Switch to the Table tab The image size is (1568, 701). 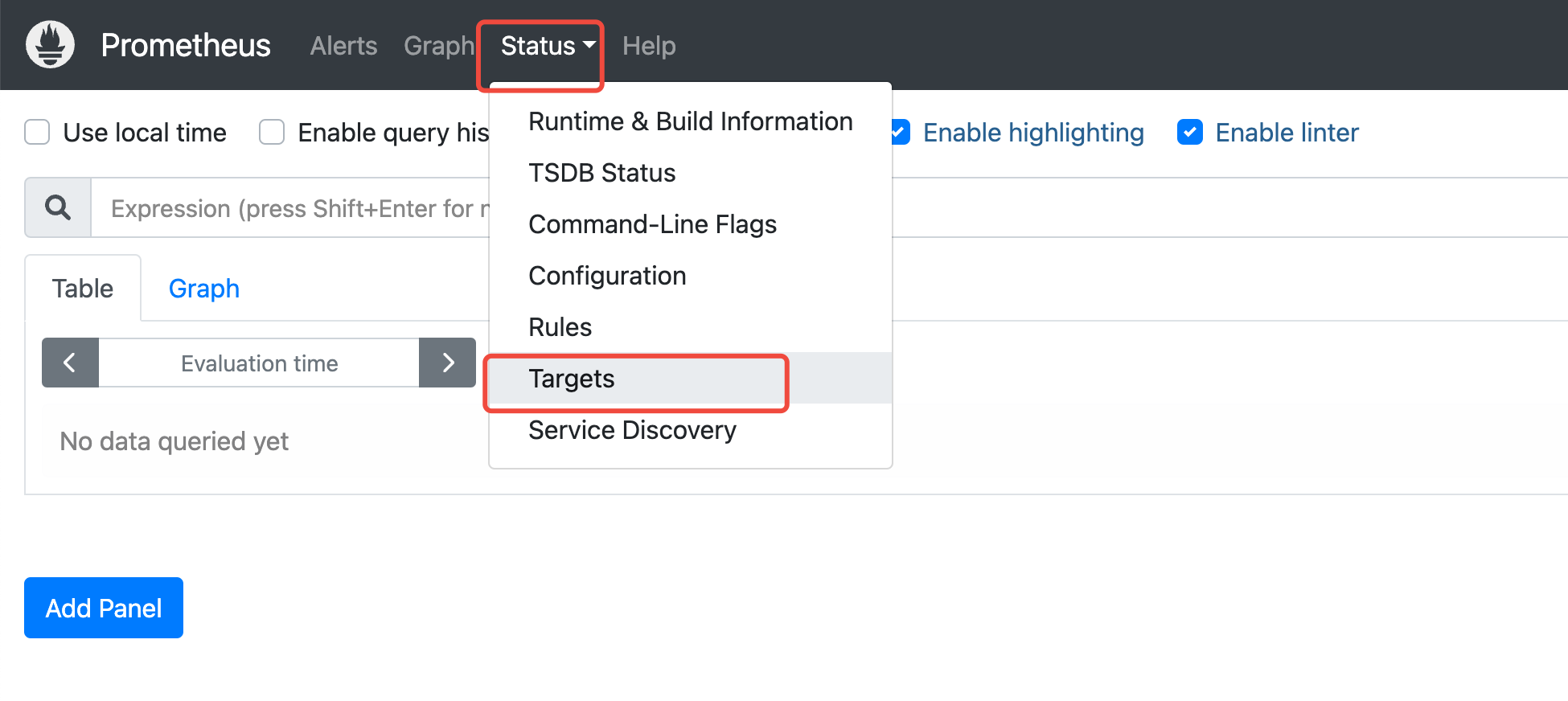[83, 289]
